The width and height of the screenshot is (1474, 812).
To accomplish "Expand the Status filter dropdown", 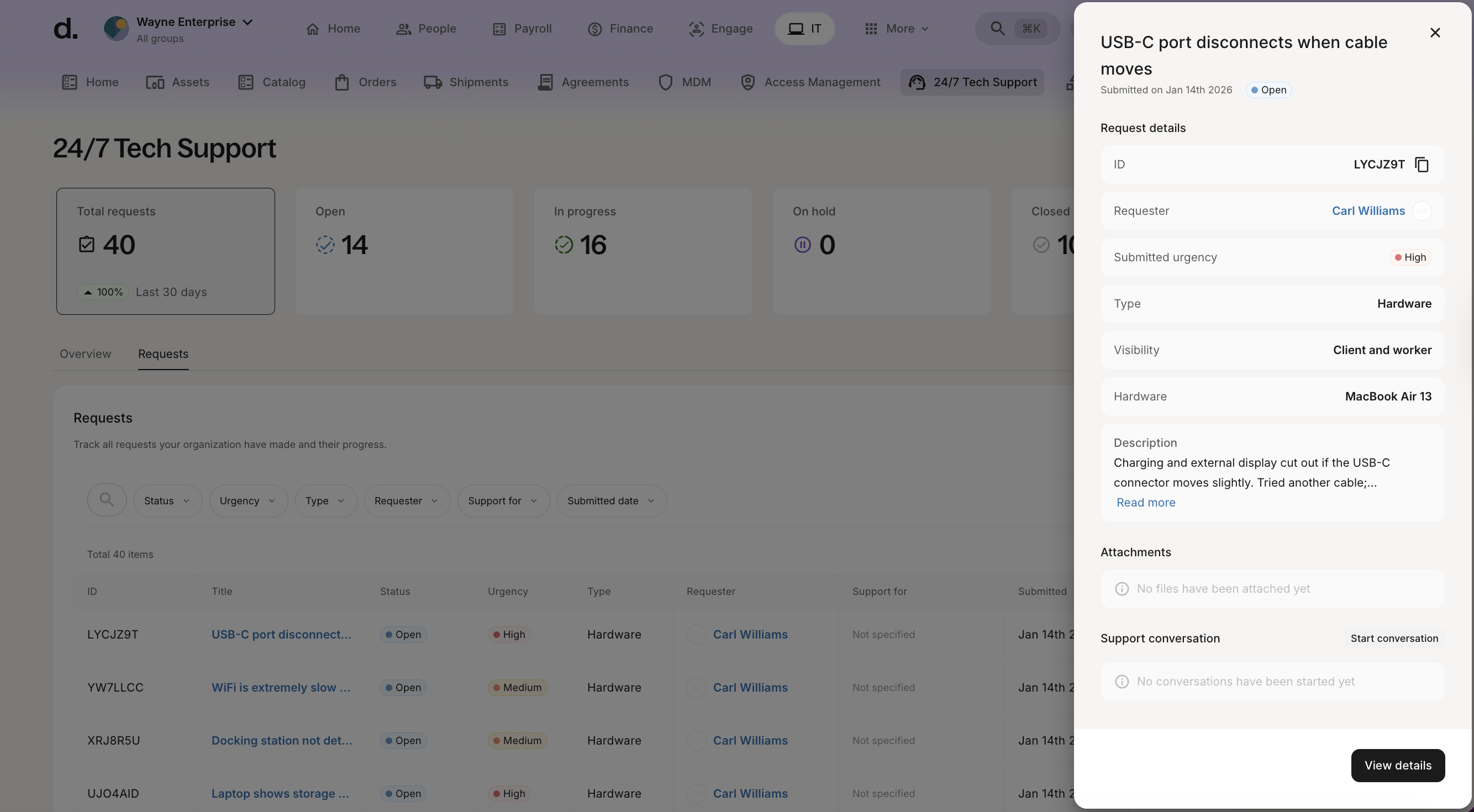I will coord(167,500).
